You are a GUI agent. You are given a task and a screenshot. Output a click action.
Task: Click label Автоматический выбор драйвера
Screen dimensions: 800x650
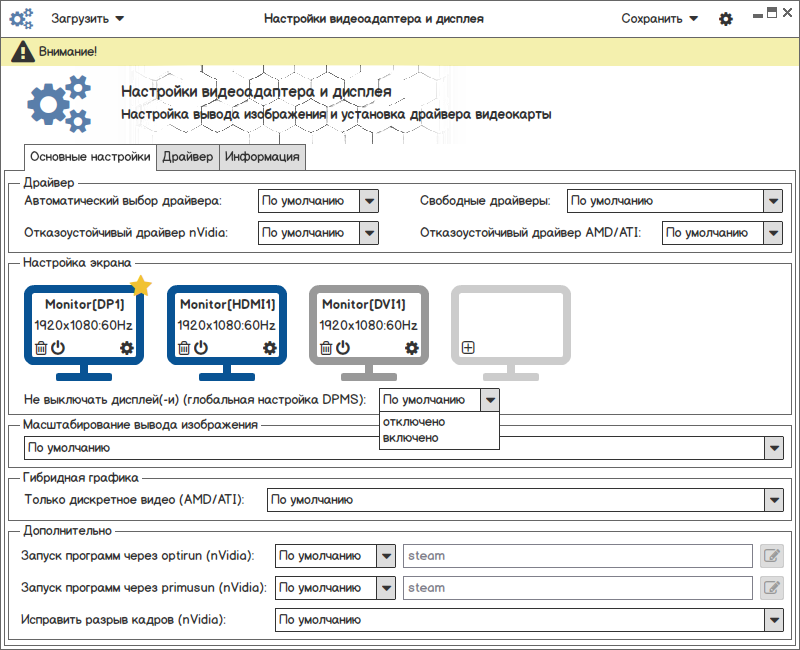pyautogui.click(x=123, y=201)
